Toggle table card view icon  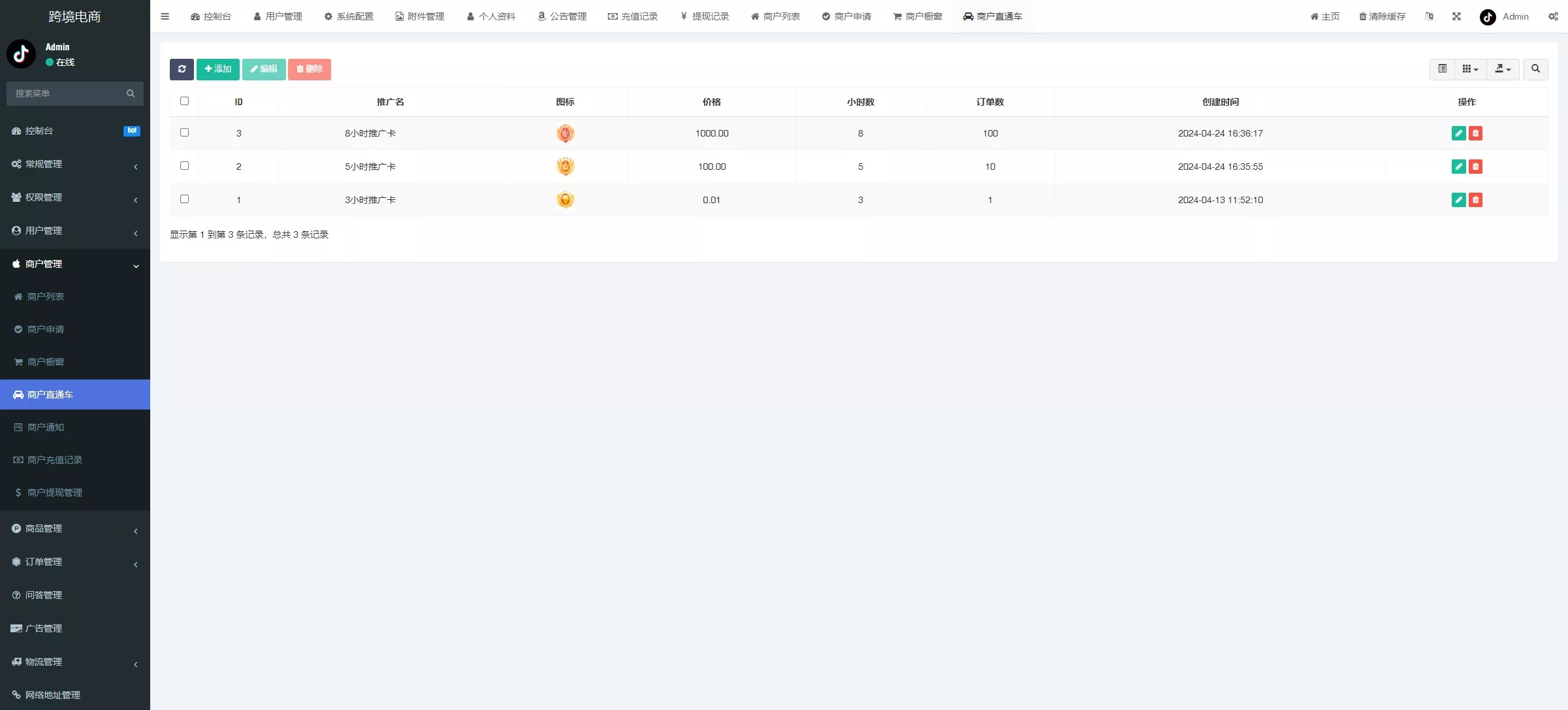coord(1442,69)
